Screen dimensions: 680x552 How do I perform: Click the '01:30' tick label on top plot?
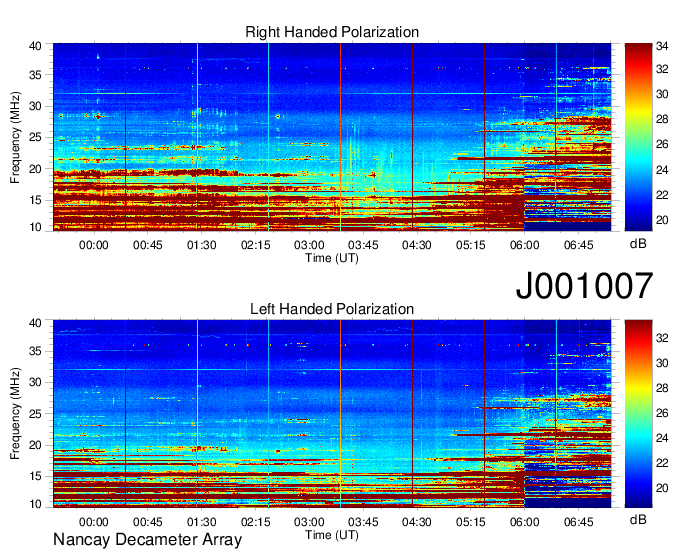pyautogui.click(x=202, y=245)
